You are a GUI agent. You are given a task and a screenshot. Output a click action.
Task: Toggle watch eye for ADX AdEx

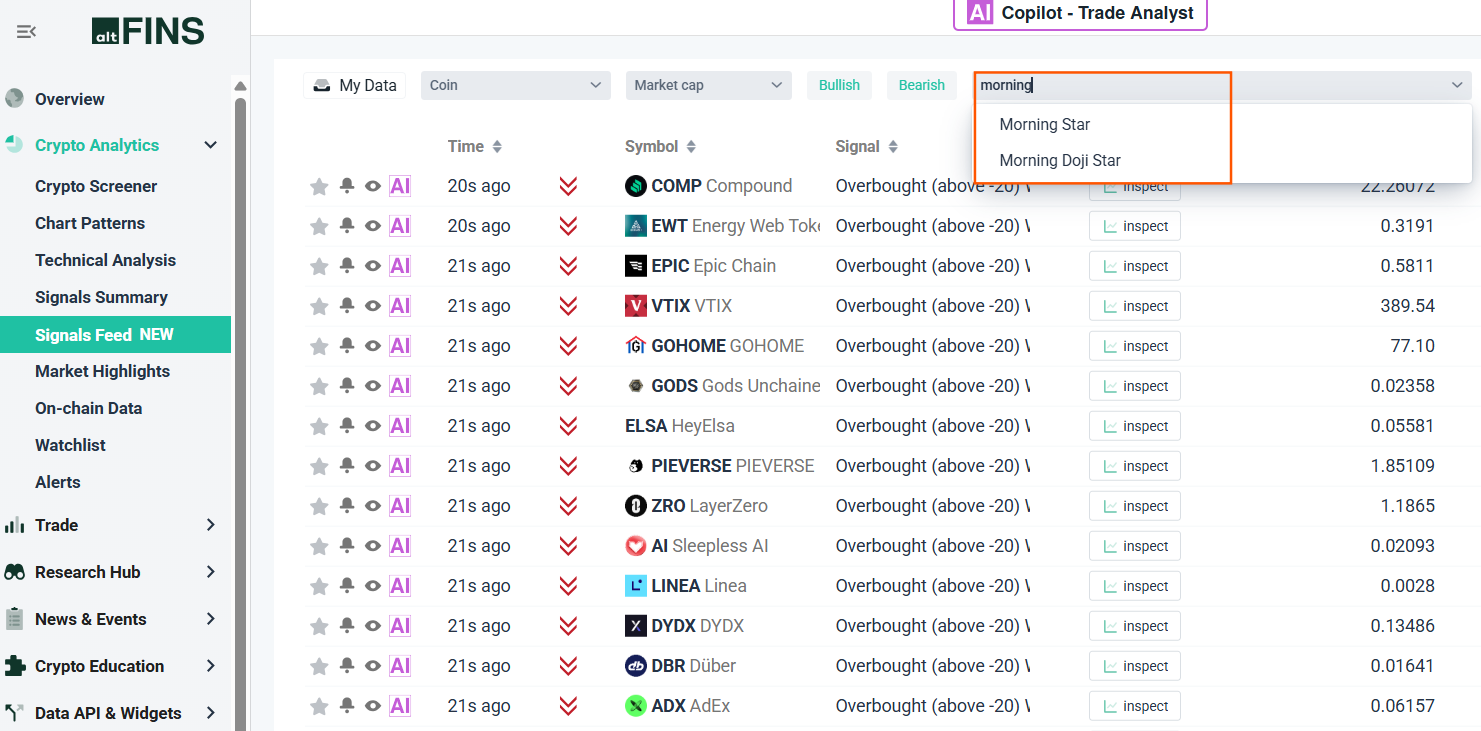pyautogui.click(x=373, y=706)
